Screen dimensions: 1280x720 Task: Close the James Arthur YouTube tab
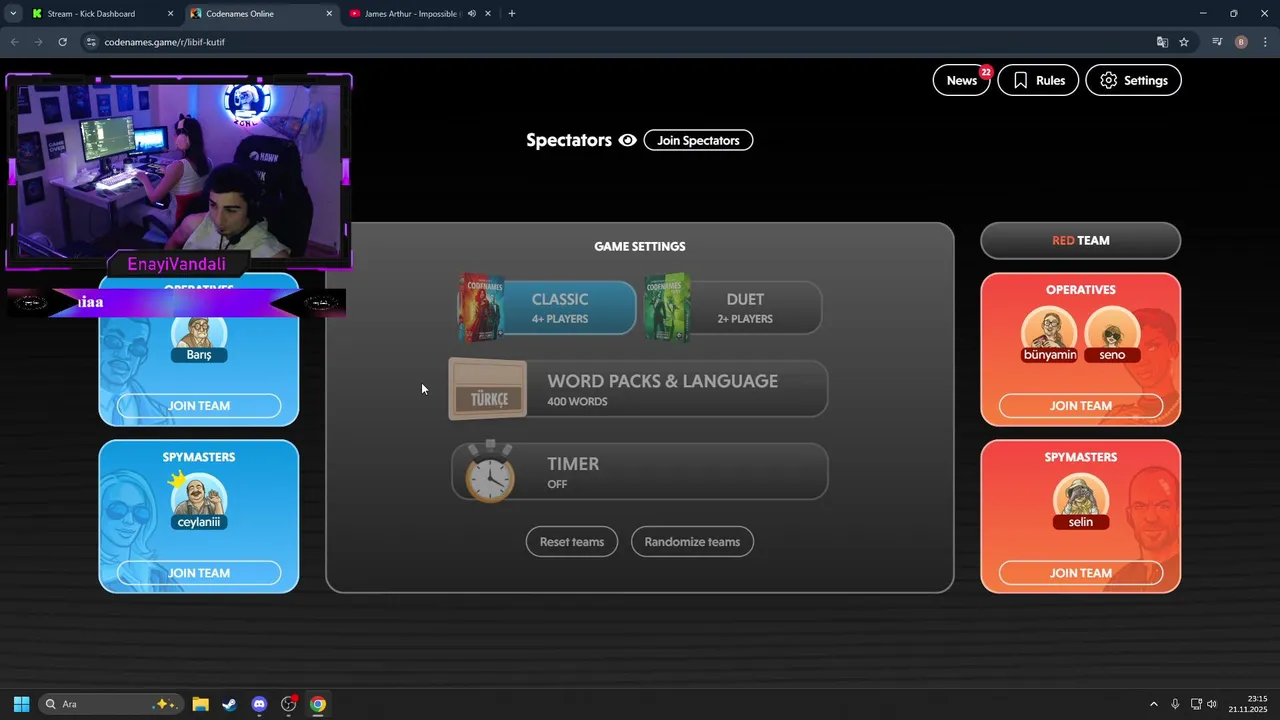pos(488,14)
